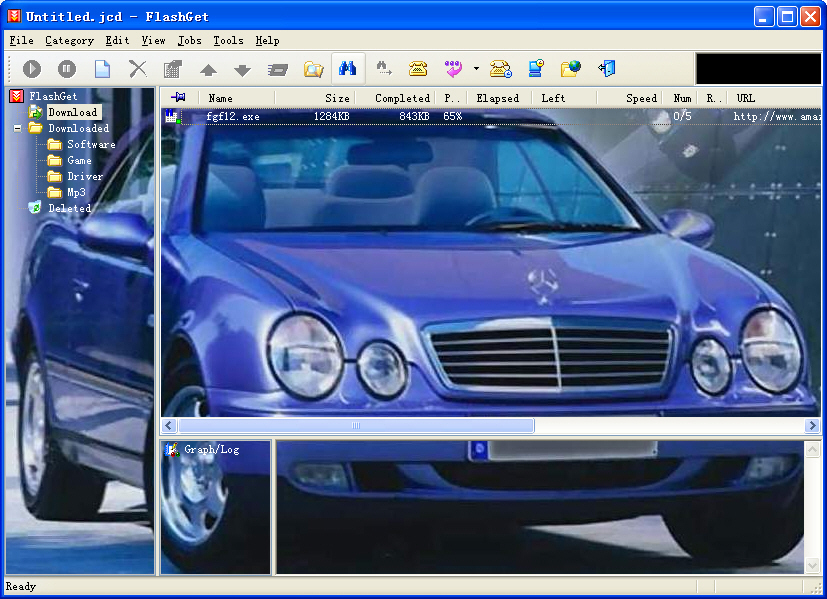Screen dimensions: 827x599
Task: Open the Category menu
Action: 69,41
